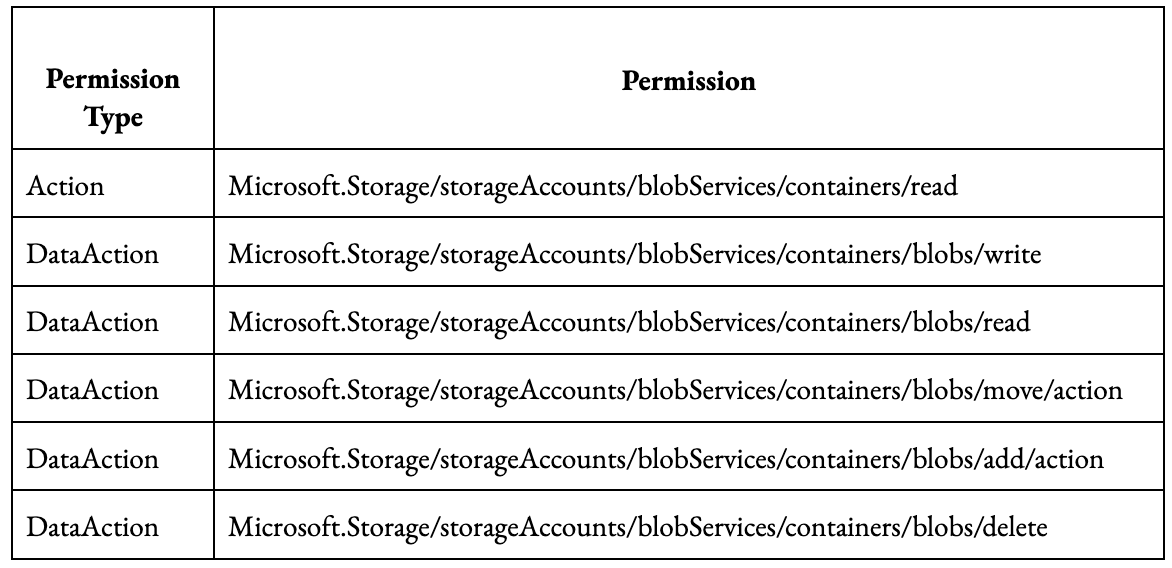This screenshot has height=568, width=1172.
Task: Select the 'Action' permission type cell
Action: [67, 187]
